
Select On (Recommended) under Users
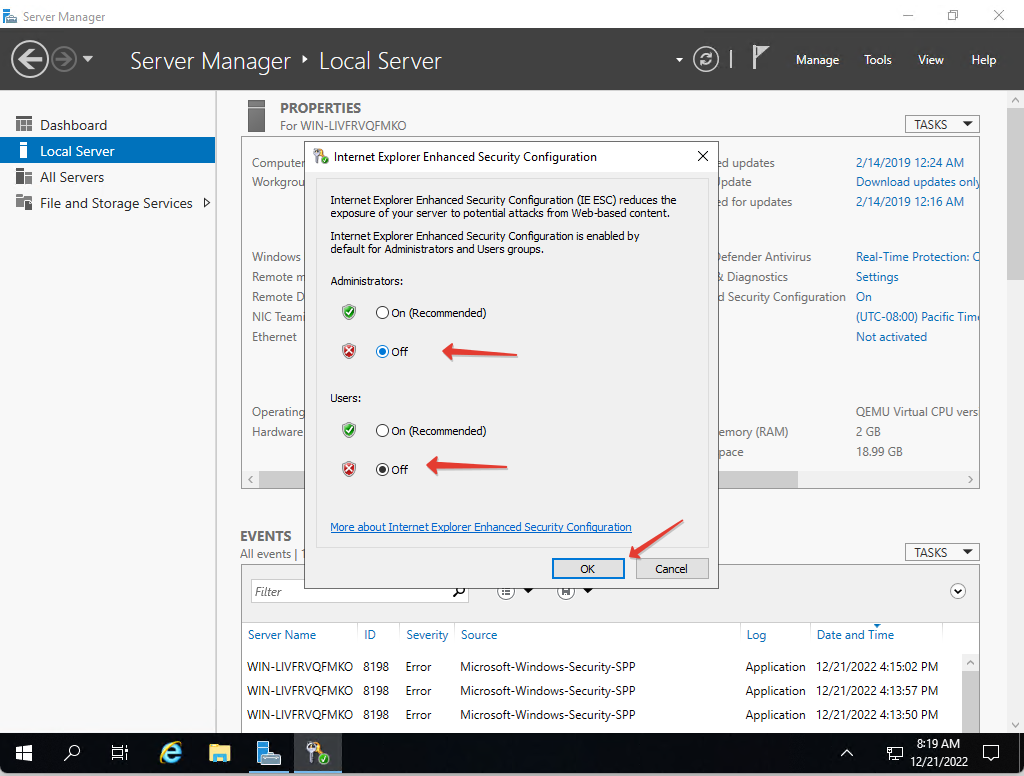pyautogui.click(x=381, y=430)
